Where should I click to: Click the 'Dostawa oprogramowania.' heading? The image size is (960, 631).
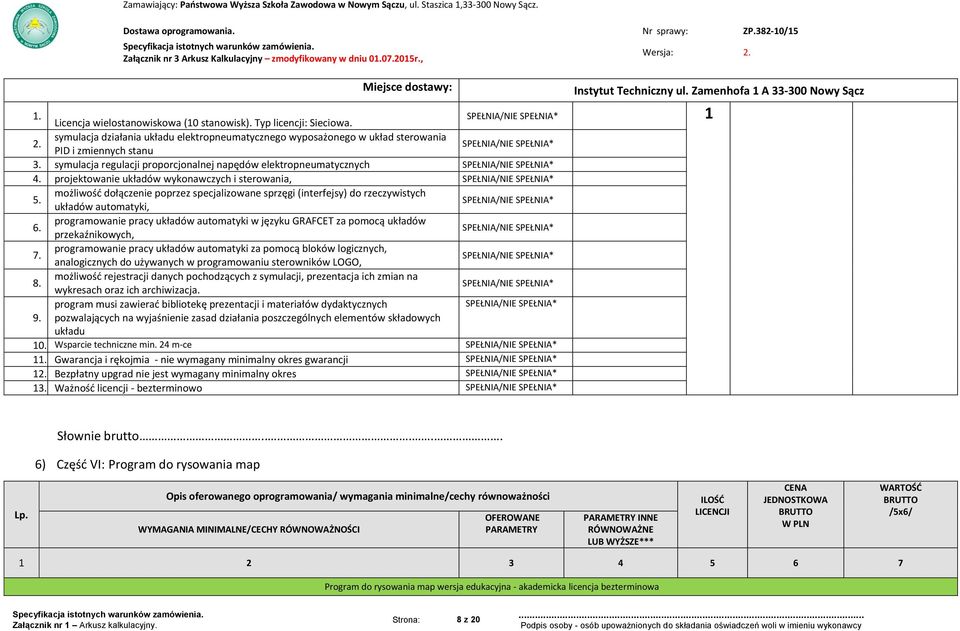click(179, 31)
